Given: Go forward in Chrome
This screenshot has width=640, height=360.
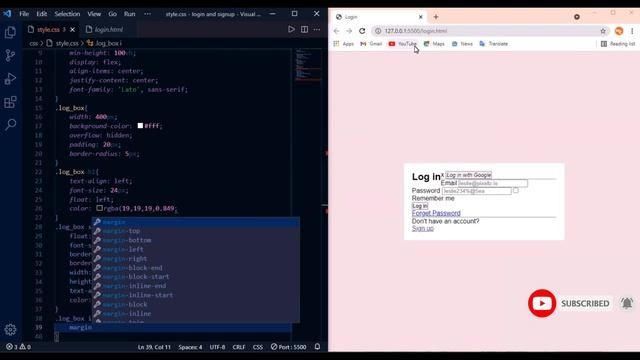Looking at the screenshot, I should point(349,31).
